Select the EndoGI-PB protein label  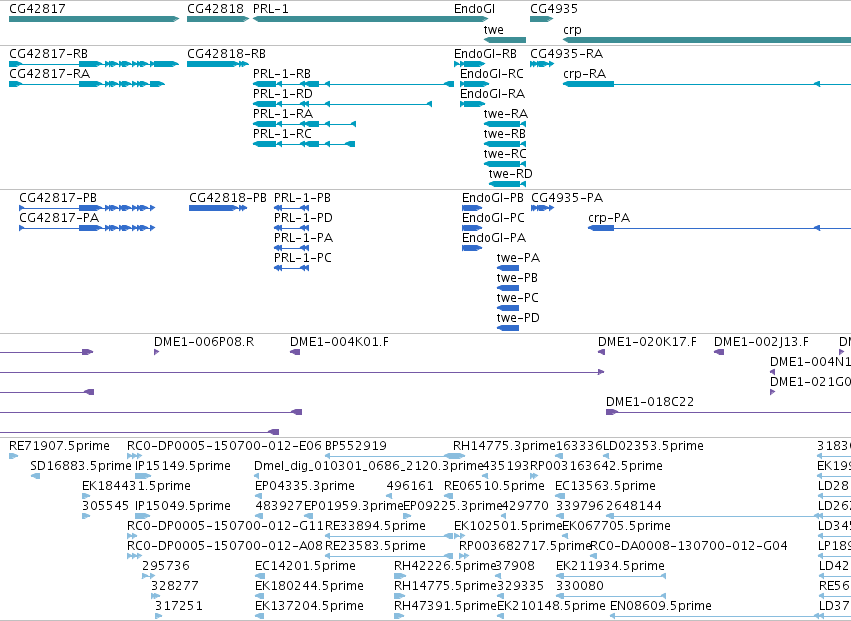tap(493, 198)
